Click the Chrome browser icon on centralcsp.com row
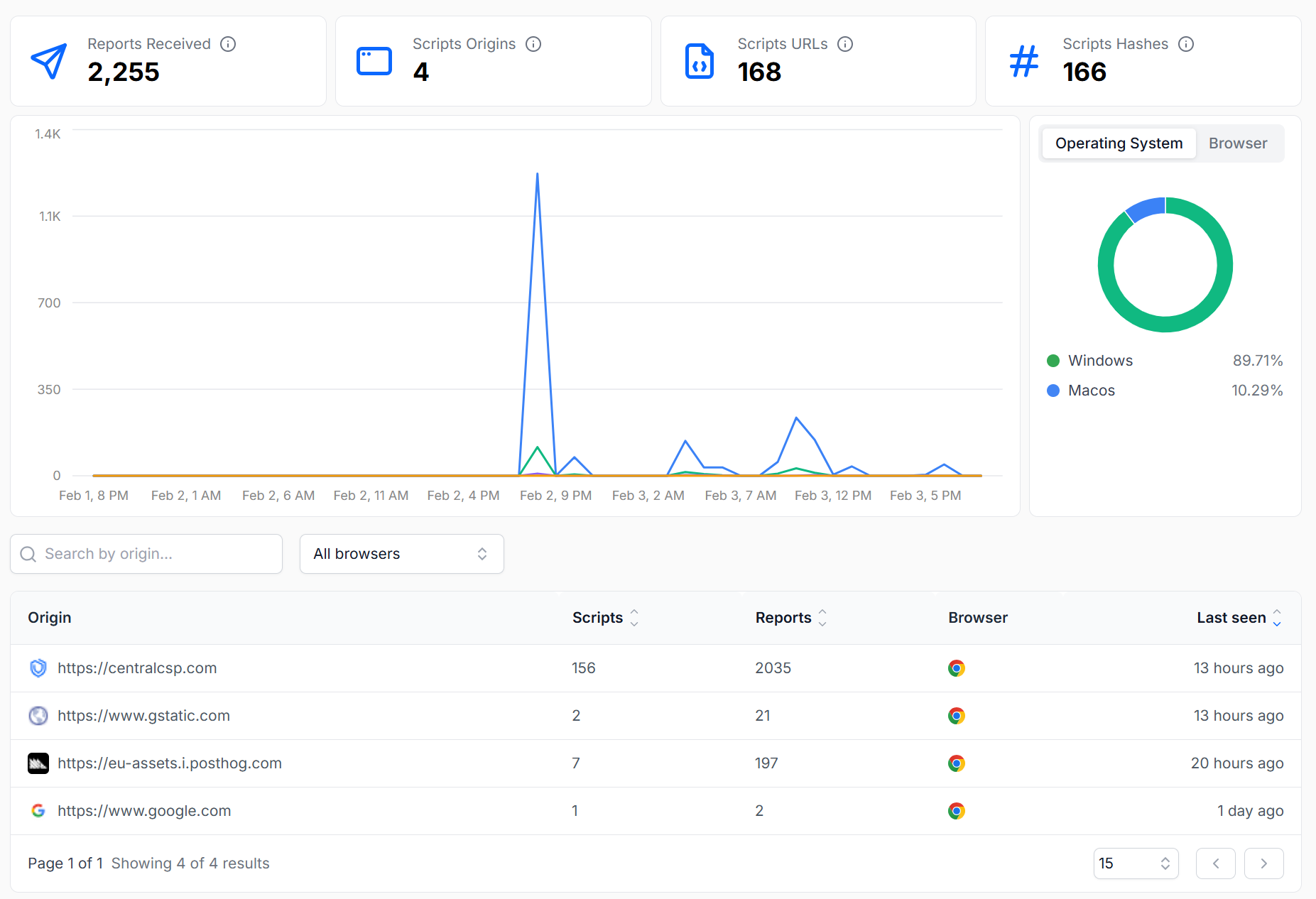1316x899 pixels. coord(957,668)
